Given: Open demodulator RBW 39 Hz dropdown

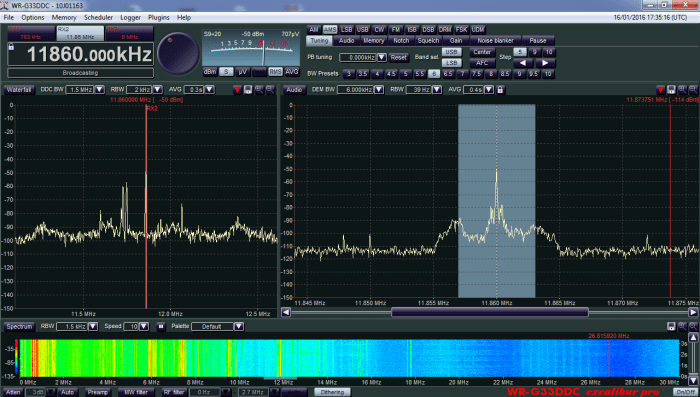Looking at the screenshot, I should coord(437,90).
